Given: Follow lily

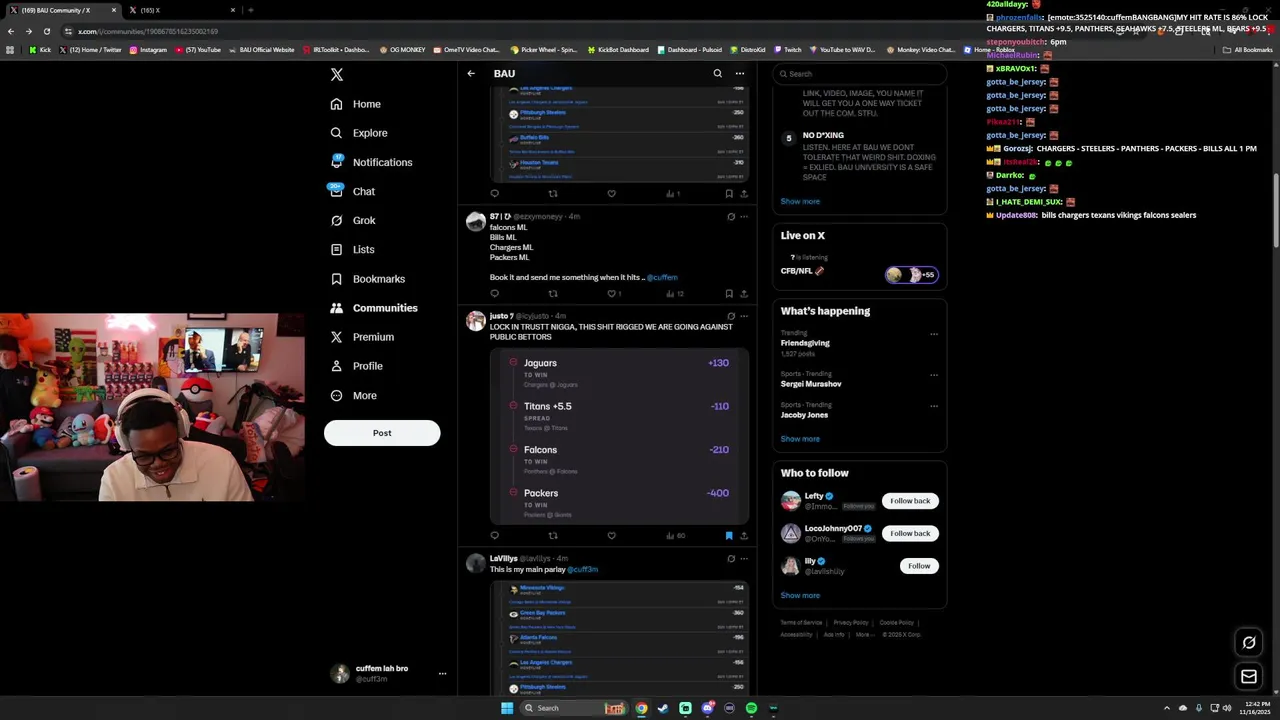Looking at the screenshot, I should [919, 566].
